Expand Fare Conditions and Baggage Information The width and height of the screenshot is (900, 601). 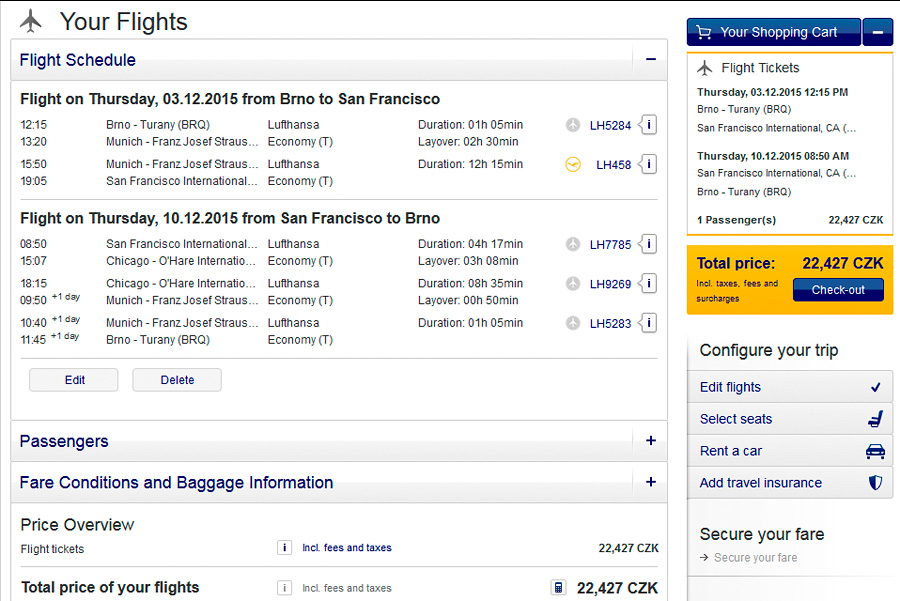click(651, 482)
